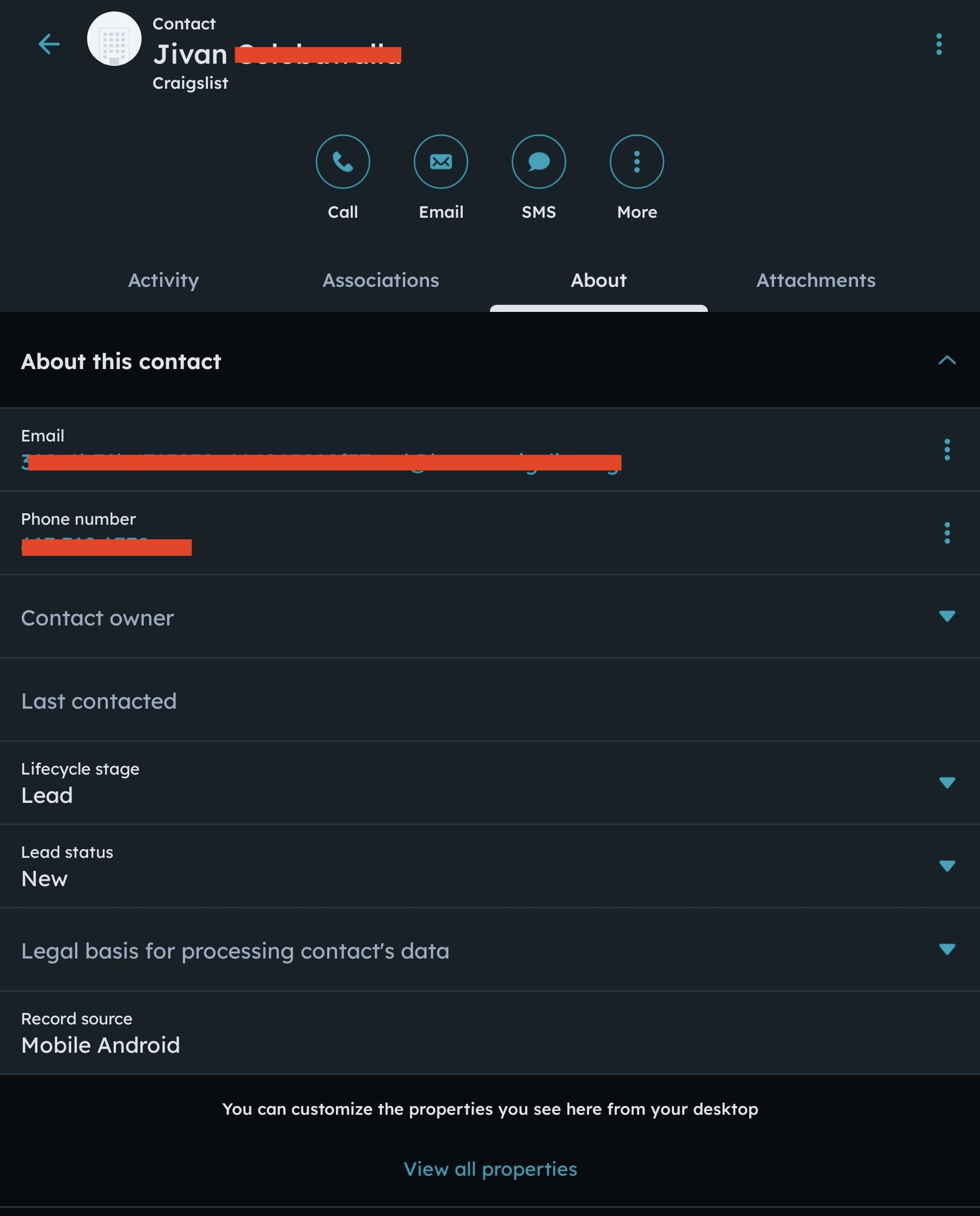Tap the SMS chat bubble icon

pyautogui.click(x=538, y=162)
